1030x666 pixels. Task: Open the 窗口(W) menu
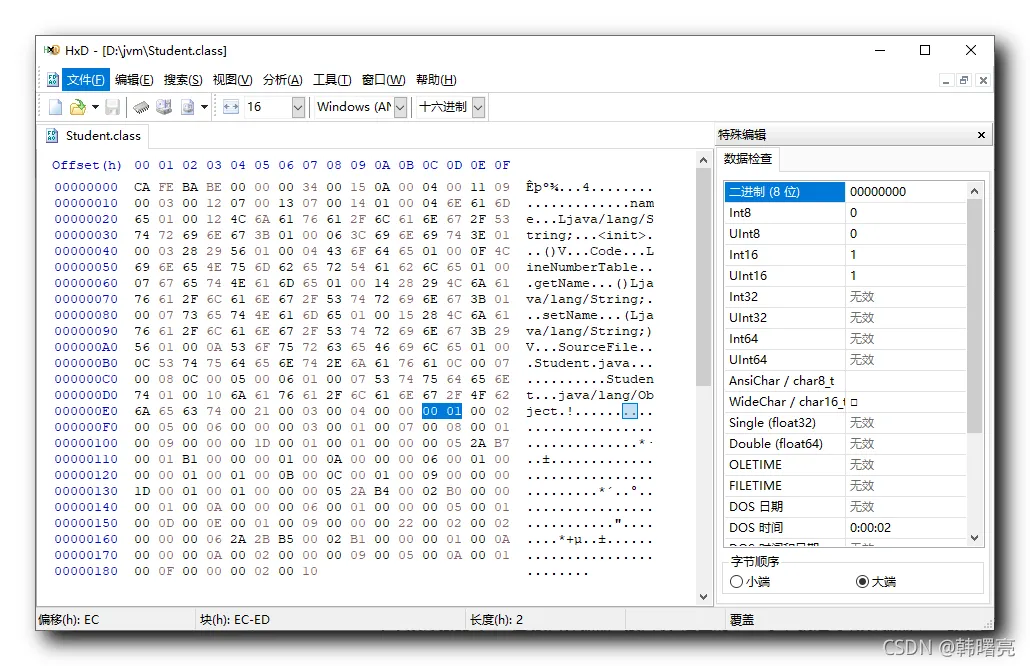point(384,80)
